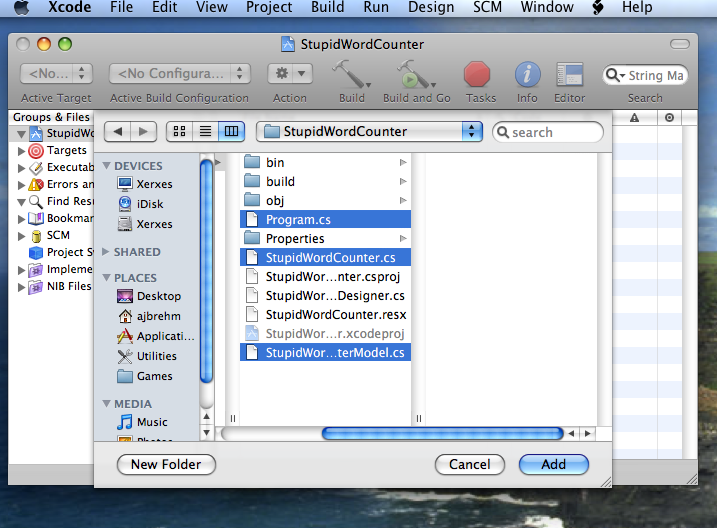The height and width of the screenshot is (528, 717).
Task: Click the horizontal scrollbar right arrow
Action: (x=588, y=433)
